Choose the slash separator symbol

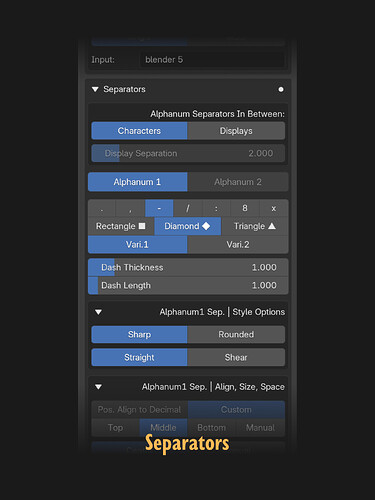[x=188, y=209]
